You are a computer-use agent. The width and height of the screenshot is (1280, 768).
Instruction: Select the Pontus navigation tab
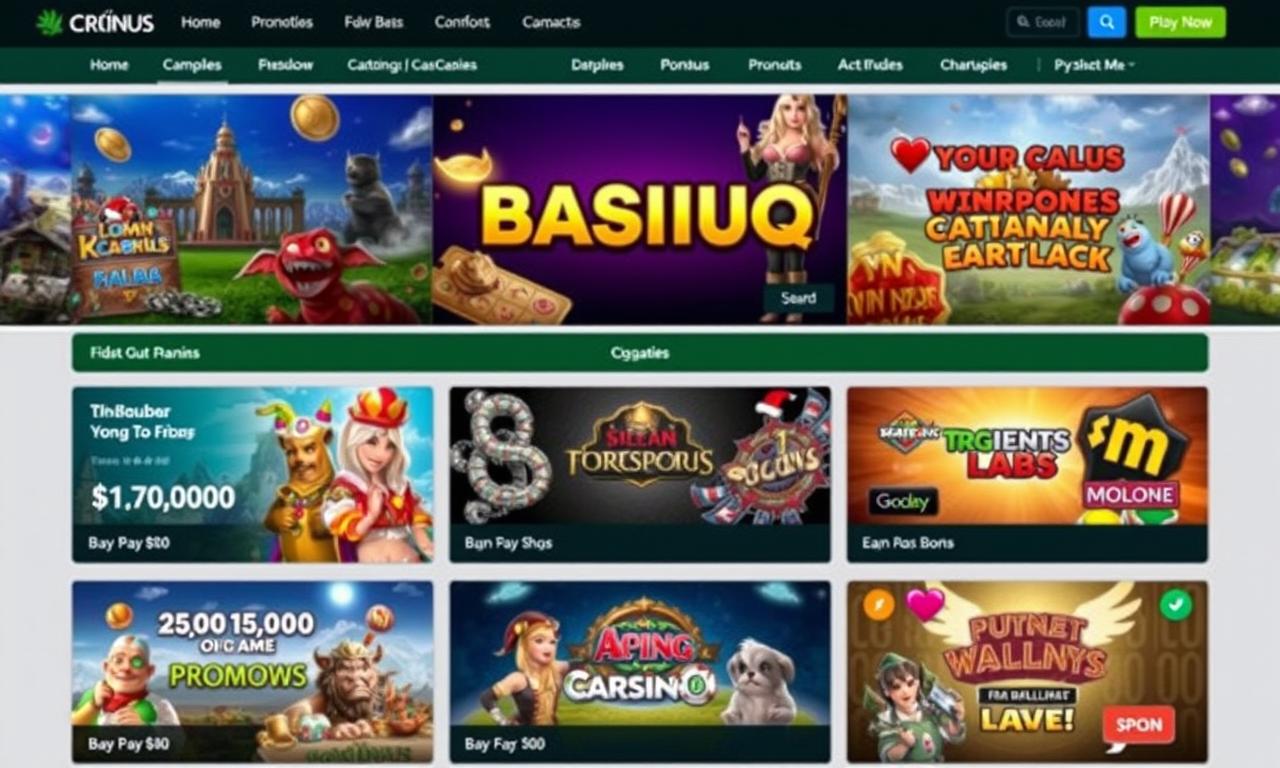click(x=685, y=65)
